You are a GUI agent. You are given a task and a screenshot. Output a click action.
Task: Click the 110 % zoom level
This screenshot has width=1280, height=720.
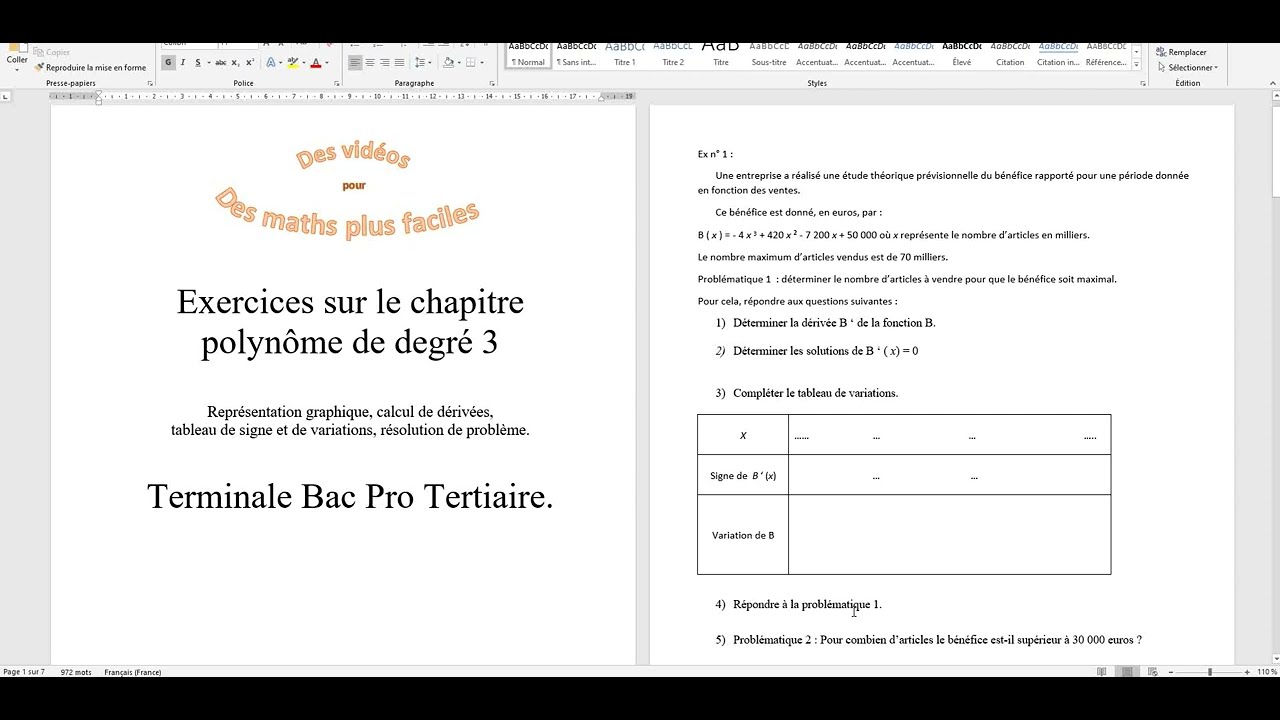pos(1268,672)
